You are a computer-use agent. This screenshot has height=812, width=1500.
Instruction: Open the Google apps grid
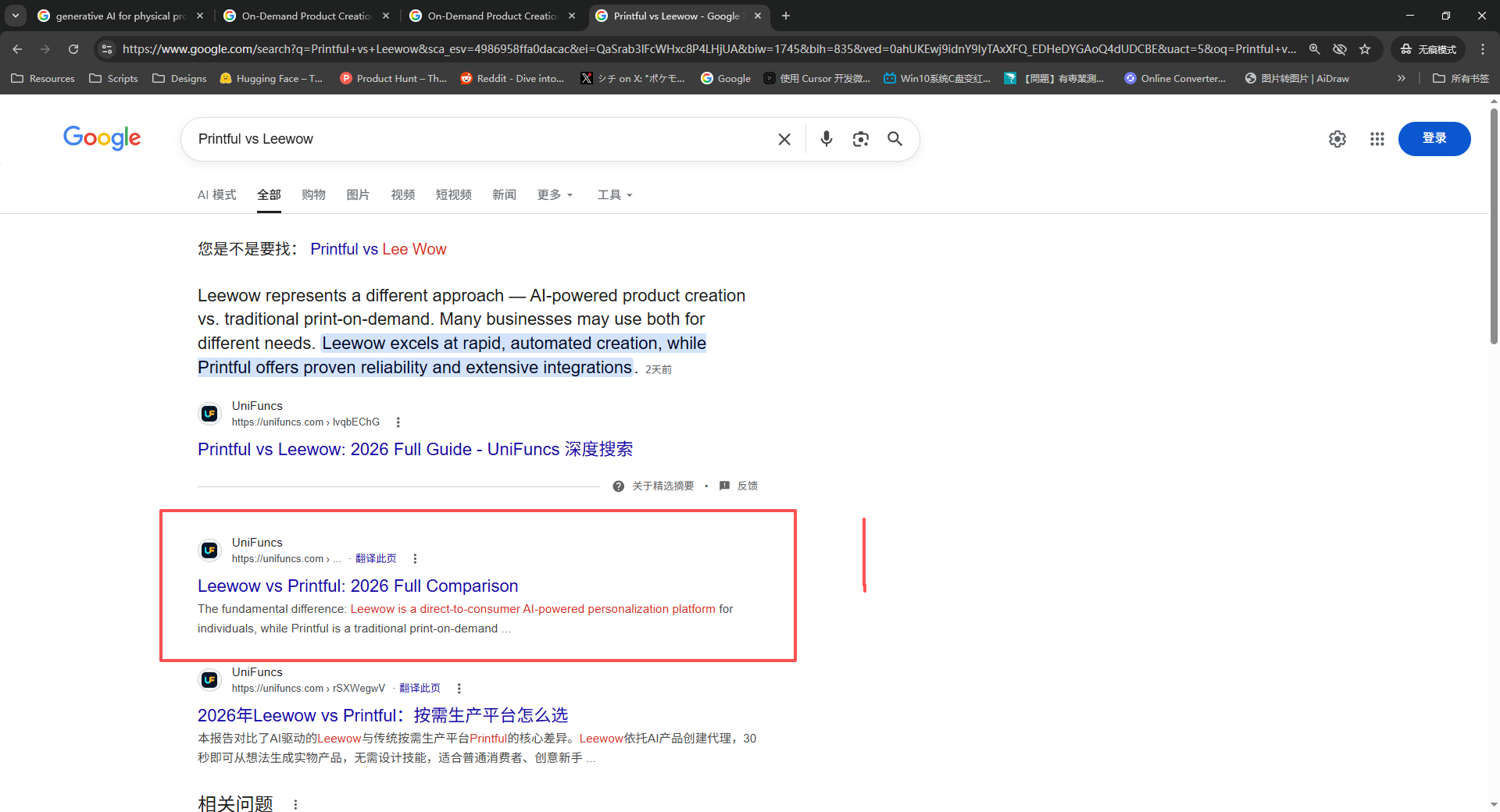(1377, 139)
